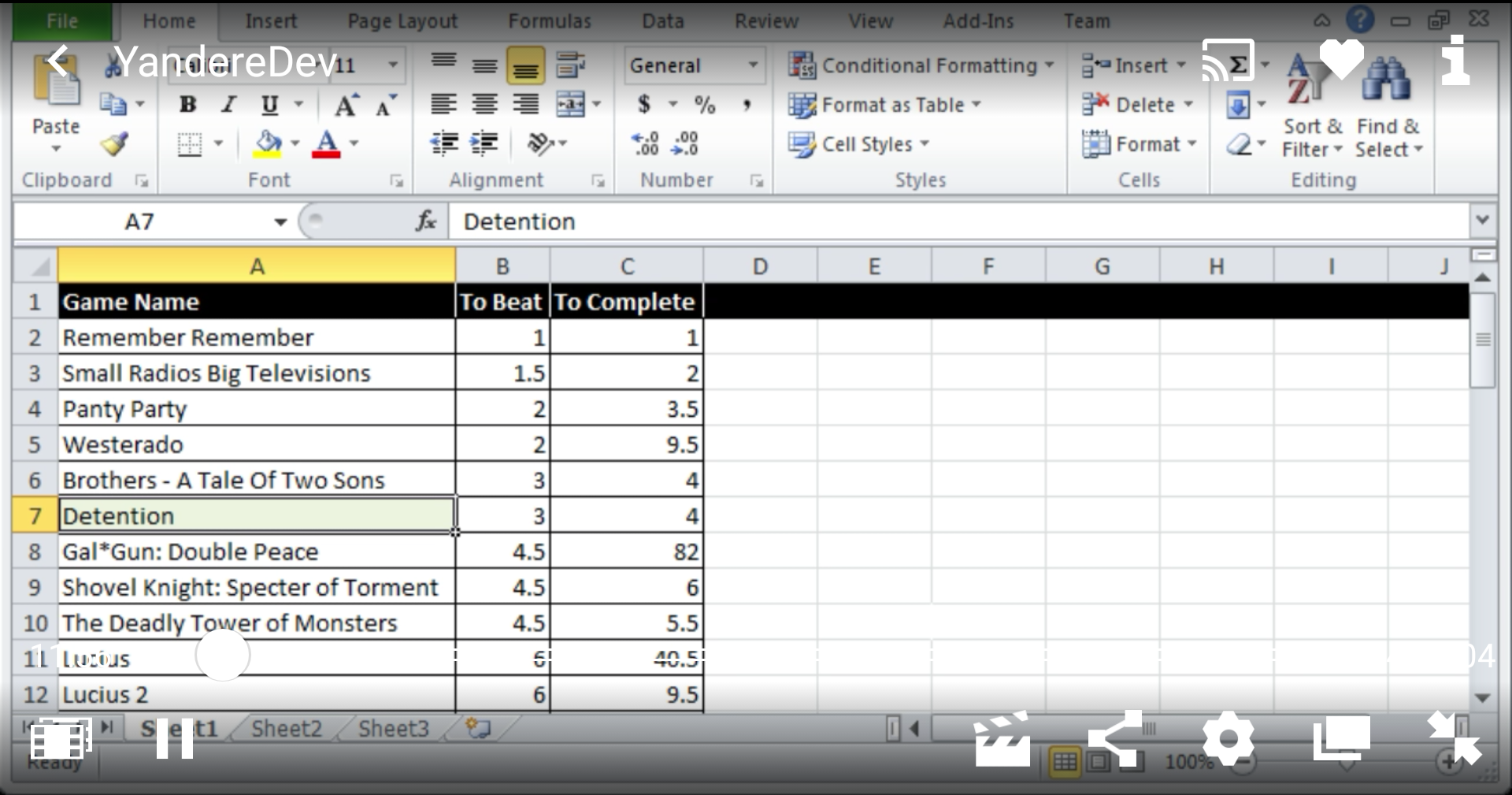This screenshot has height=795, width=1512.
Task: Open the film strip icon in the player
Action: tap(61, 739)
